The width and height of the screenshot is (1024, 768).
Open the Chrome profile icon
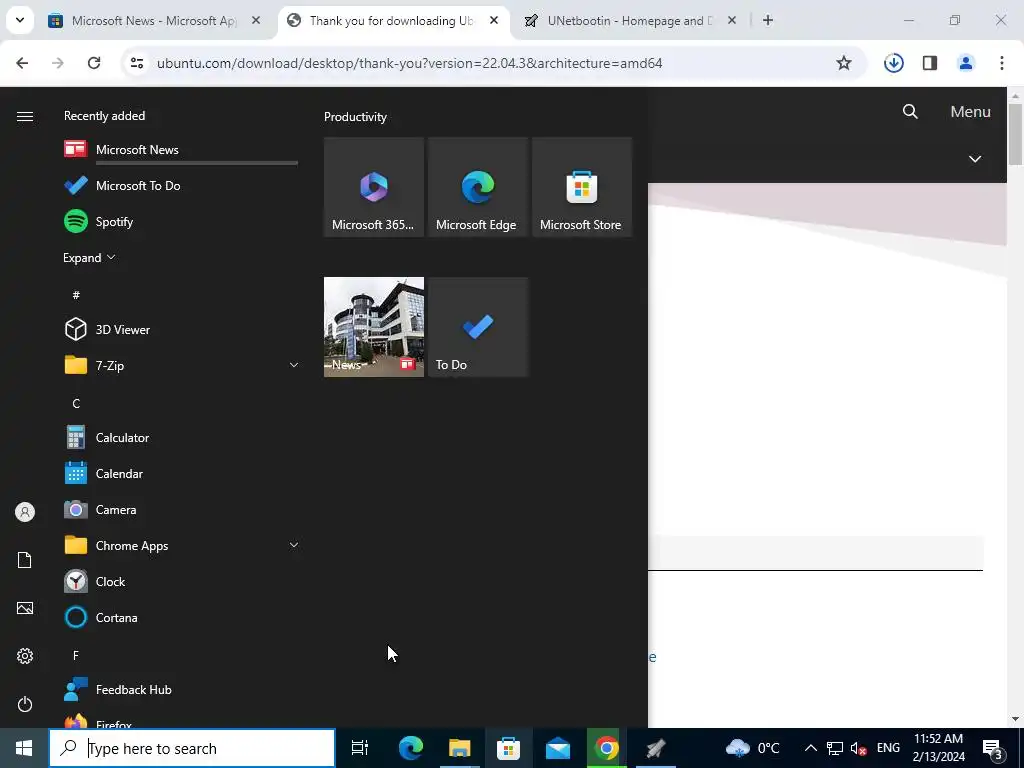click(x=966, y=63)
